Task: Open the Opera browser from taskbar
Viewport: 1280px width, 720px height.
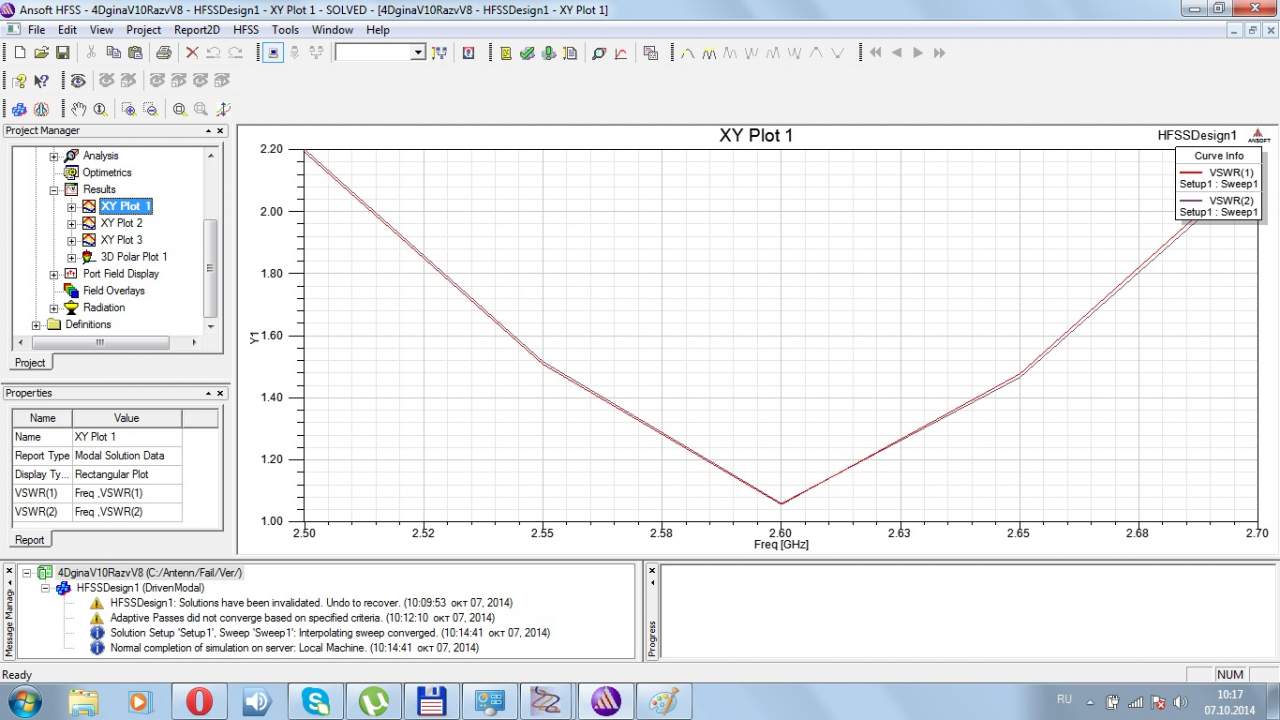Action: point(199,701)
